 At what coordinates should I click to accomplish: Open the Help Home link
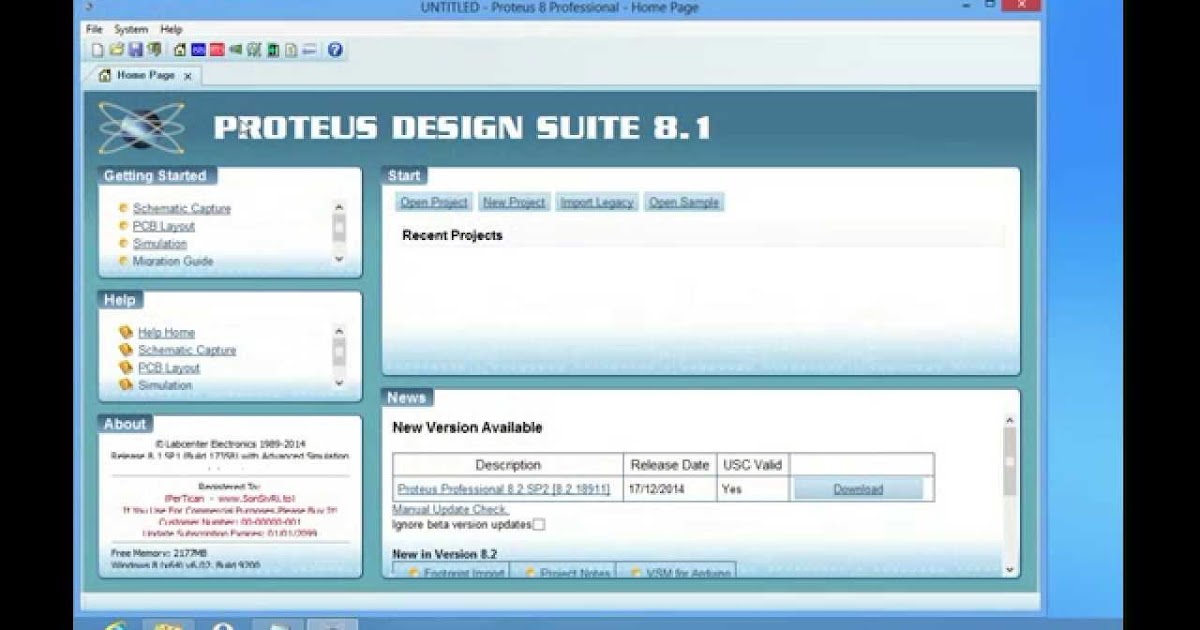[166, 332]
